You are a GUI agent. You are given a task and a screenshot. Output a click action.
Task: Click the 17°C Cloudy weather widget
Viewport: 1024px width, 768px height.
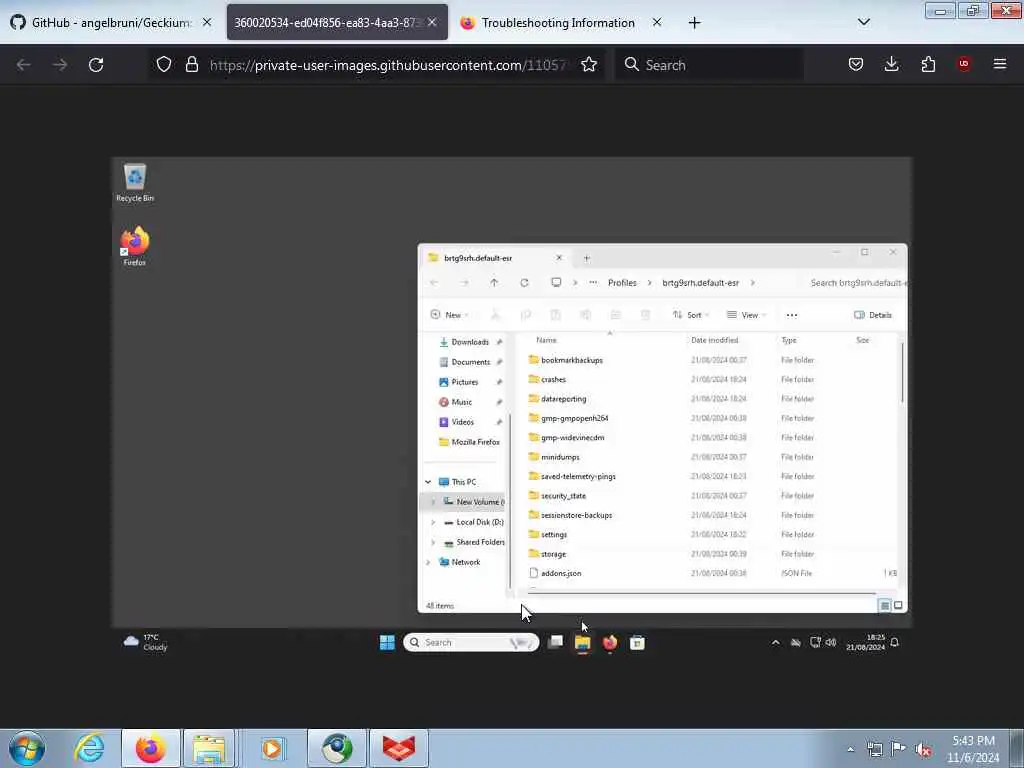[146, 642]
